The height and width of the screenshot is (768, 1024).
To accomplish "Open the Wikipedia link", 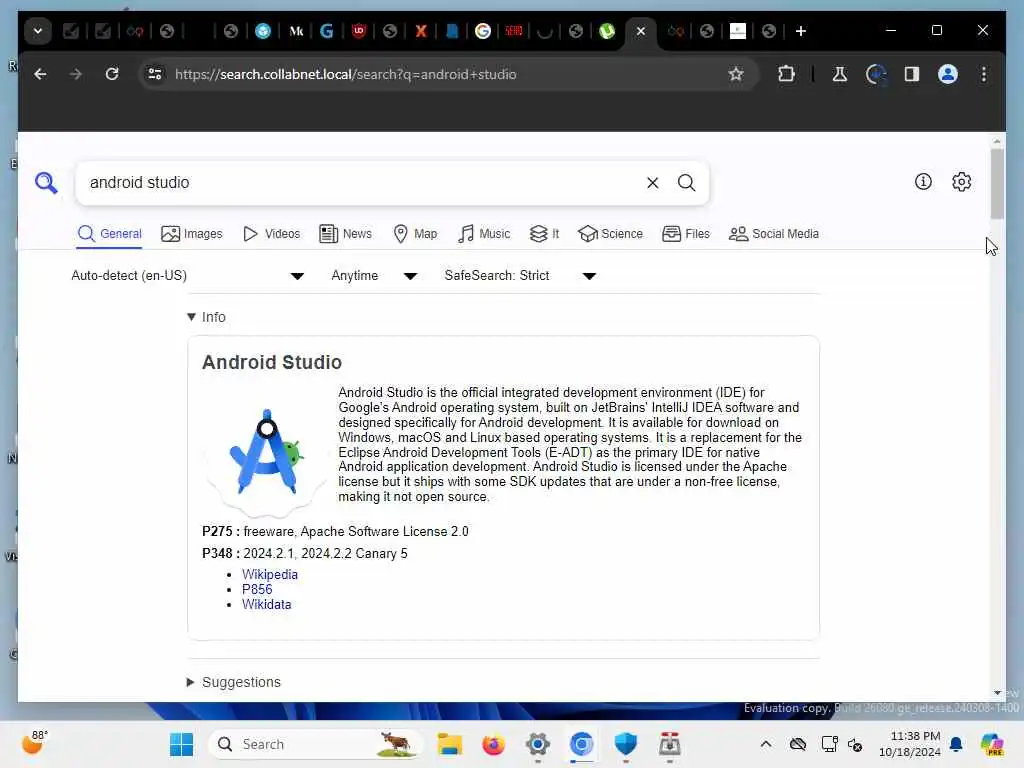I will tap(270, 575).
